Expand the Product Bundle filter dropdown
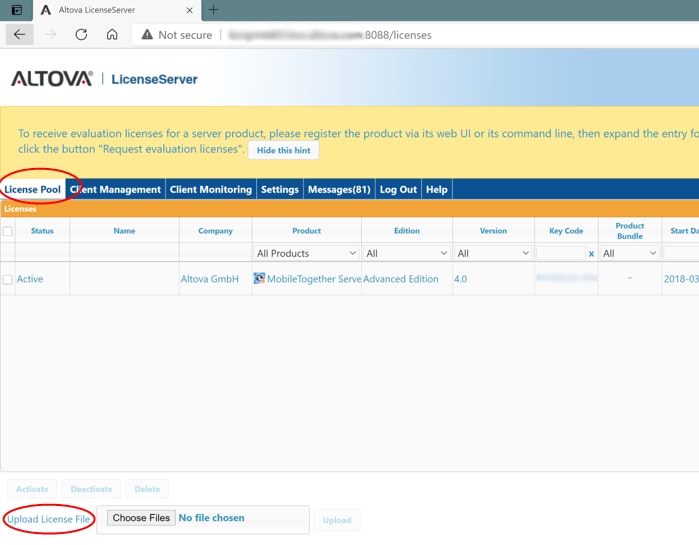This screenshot has width=699, height=545. coord(629,254)
